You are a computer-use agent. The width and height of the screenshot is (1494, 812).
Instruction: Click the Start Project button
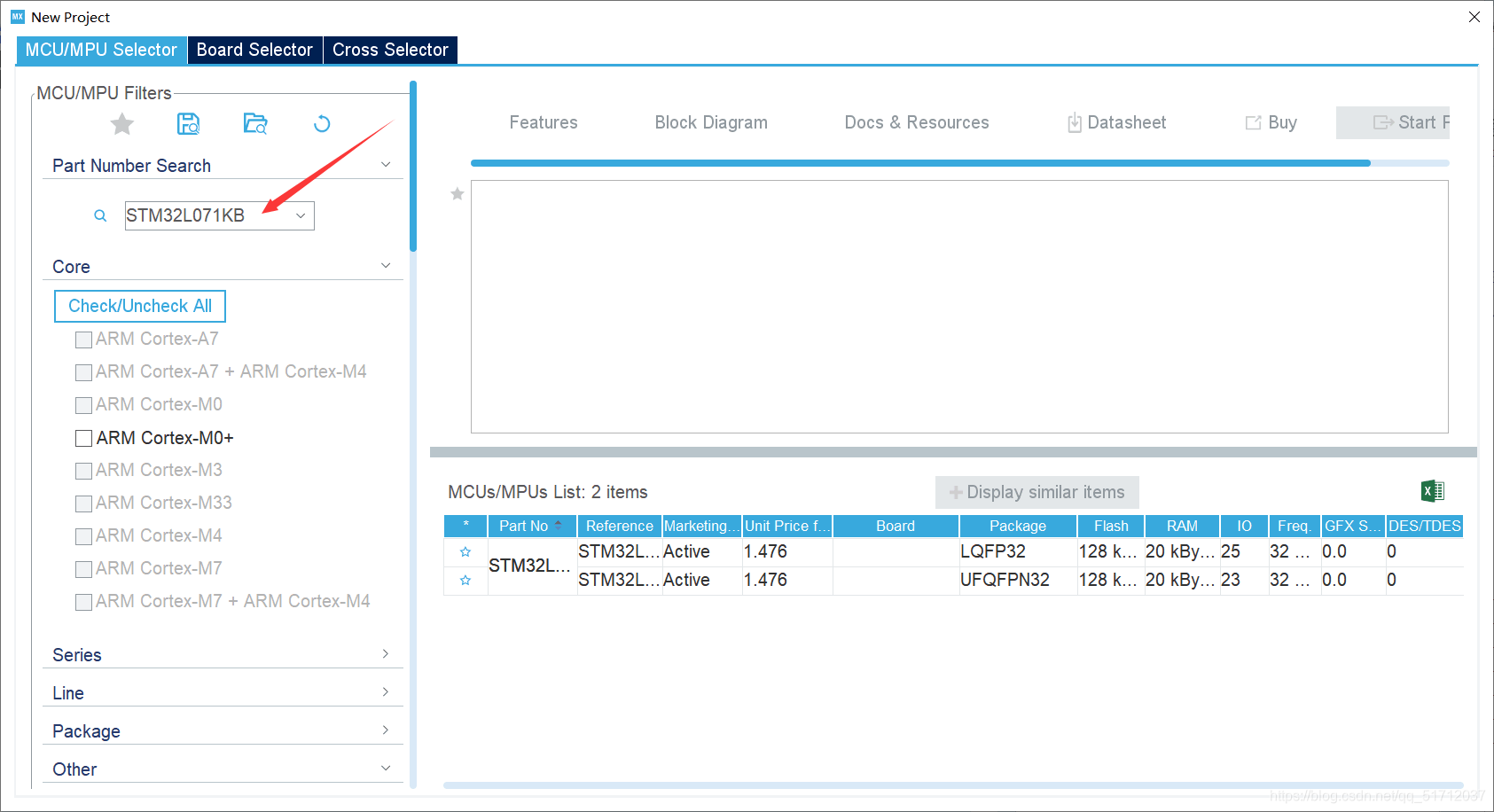point(1393,122)
